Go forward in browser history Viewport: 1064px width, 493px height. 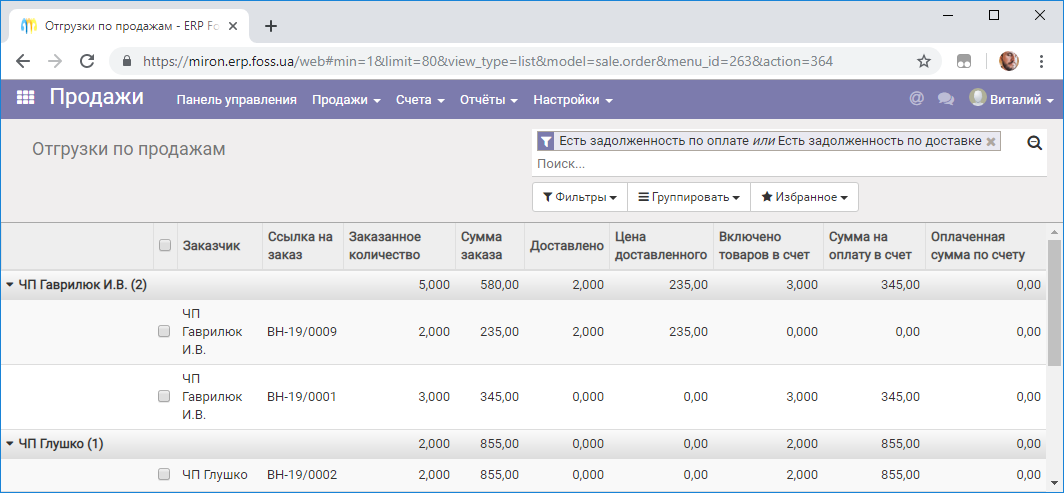pos(55,61)
